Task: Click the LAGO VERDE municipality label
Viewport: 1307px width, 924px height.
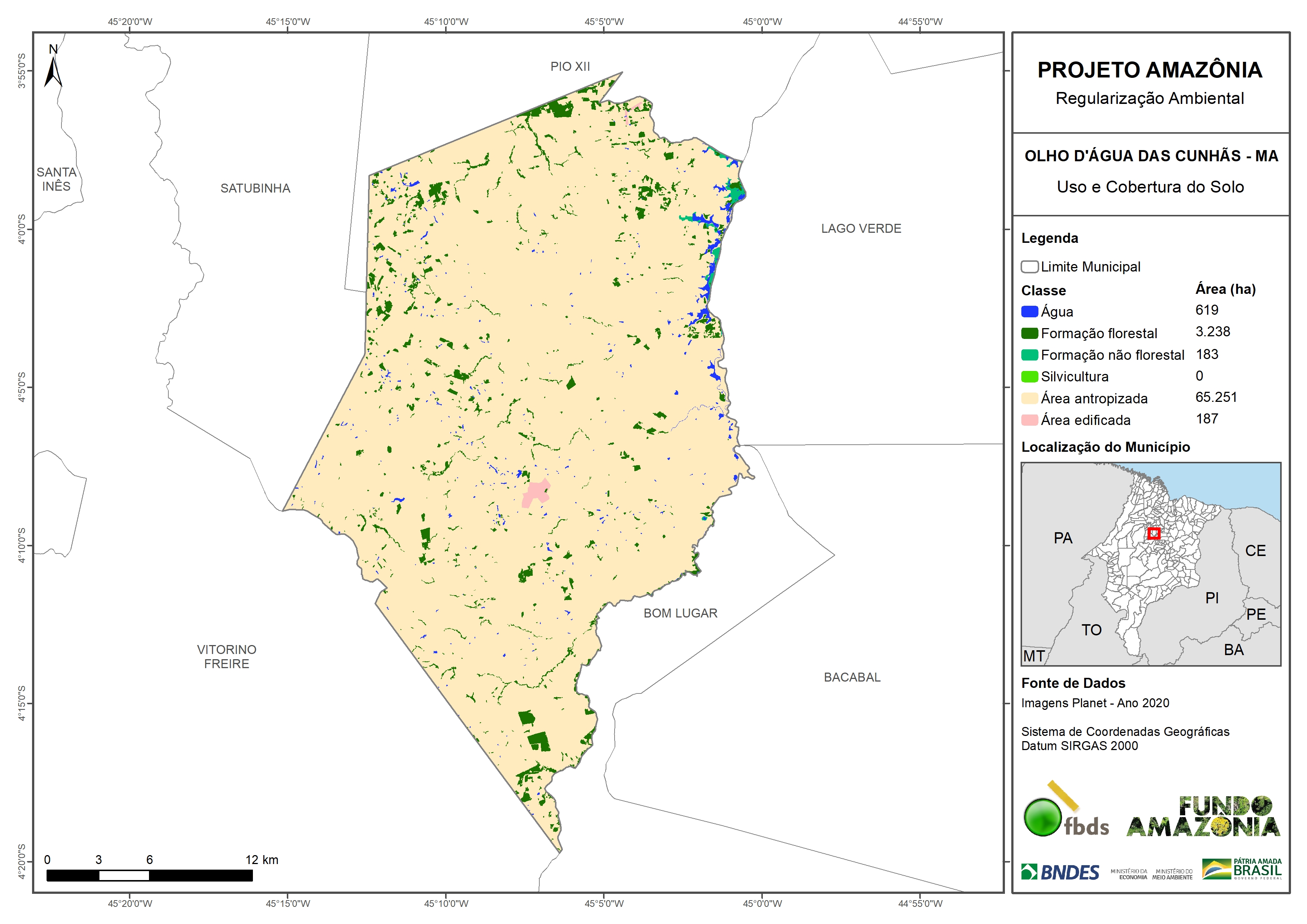Action: click(861, 229)
